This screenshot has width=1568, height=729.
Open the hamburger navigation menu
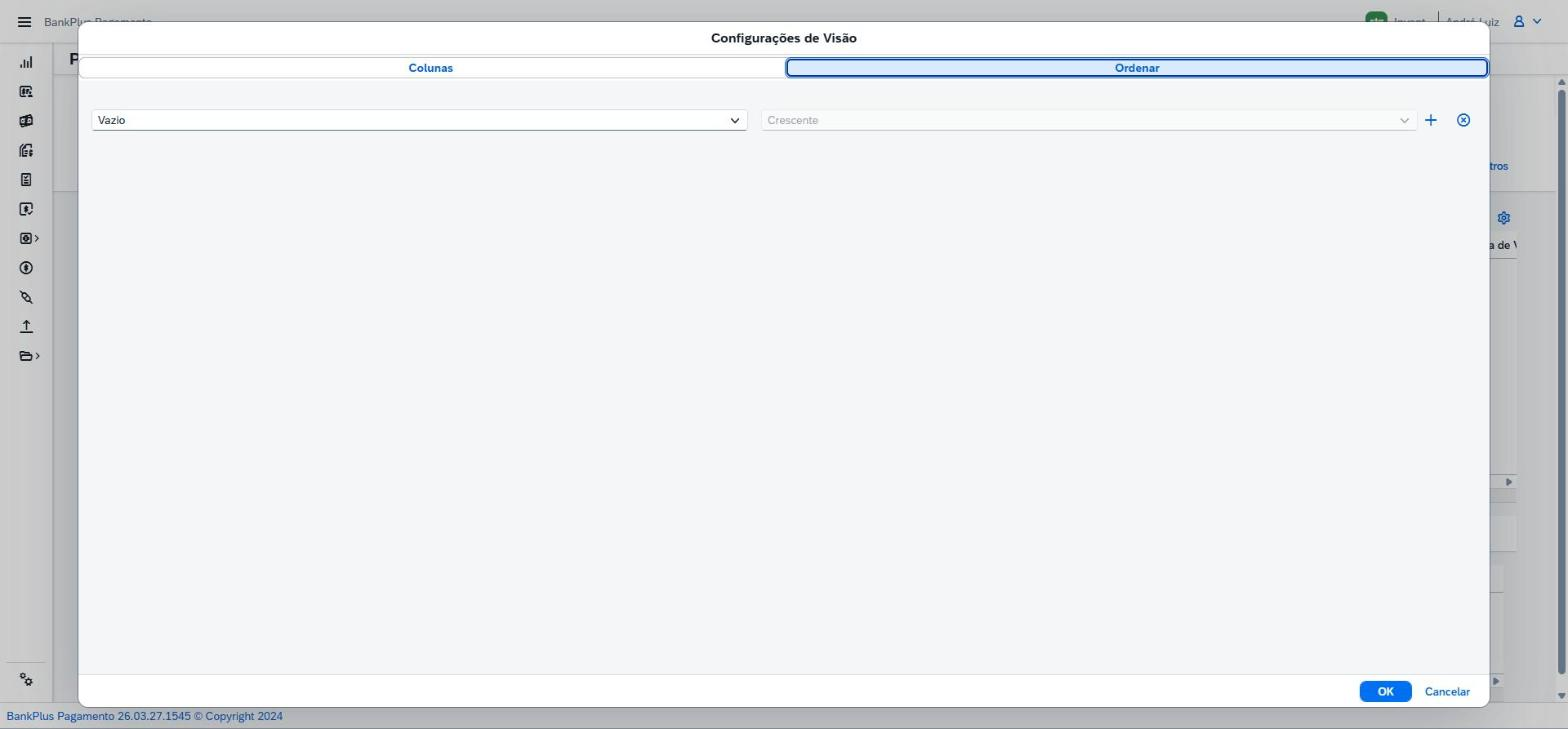coord(24,22)
